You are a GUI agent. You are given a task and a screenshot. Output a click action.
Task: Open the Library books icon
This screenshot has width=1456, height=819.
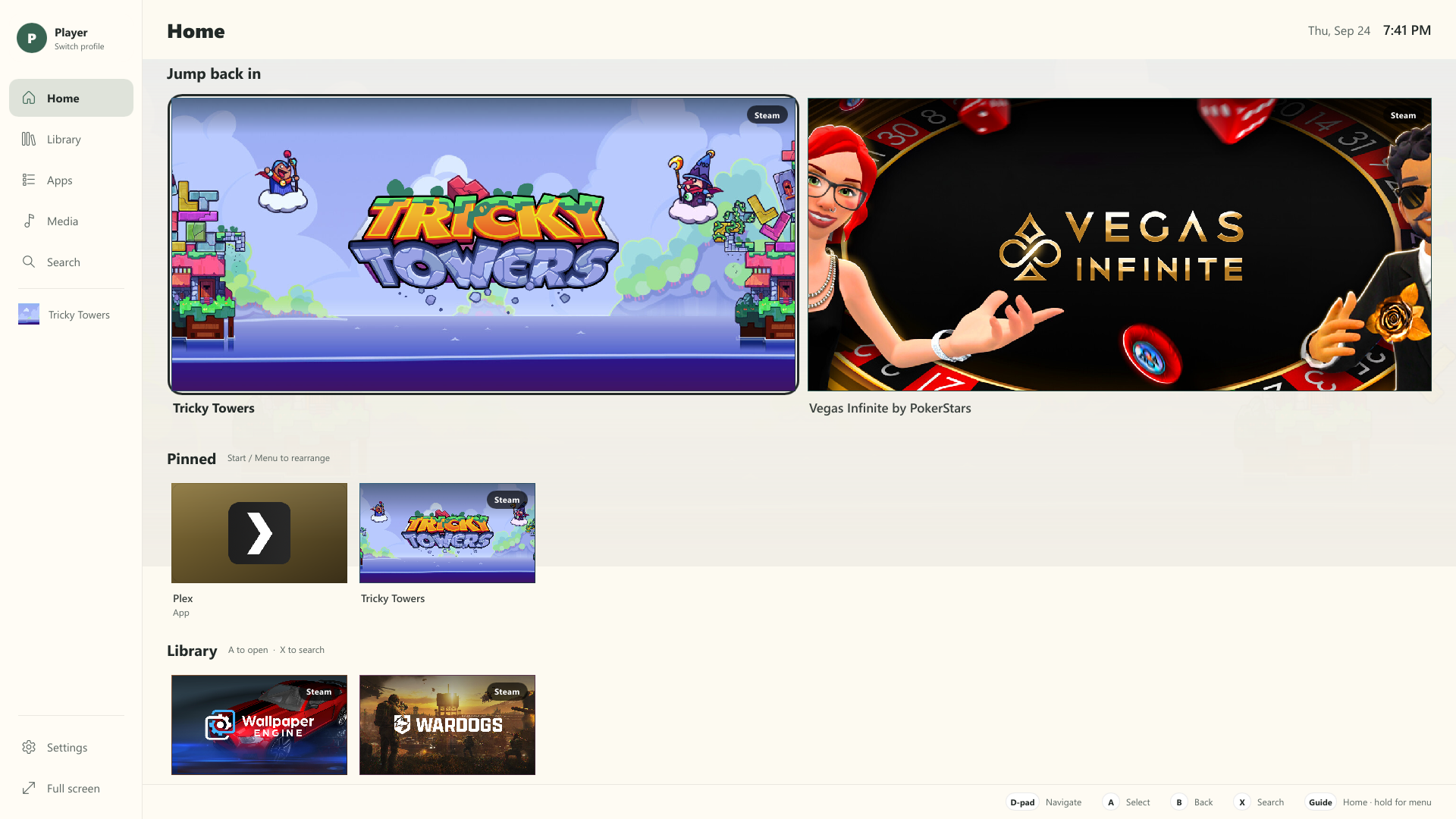click(29, 139)
